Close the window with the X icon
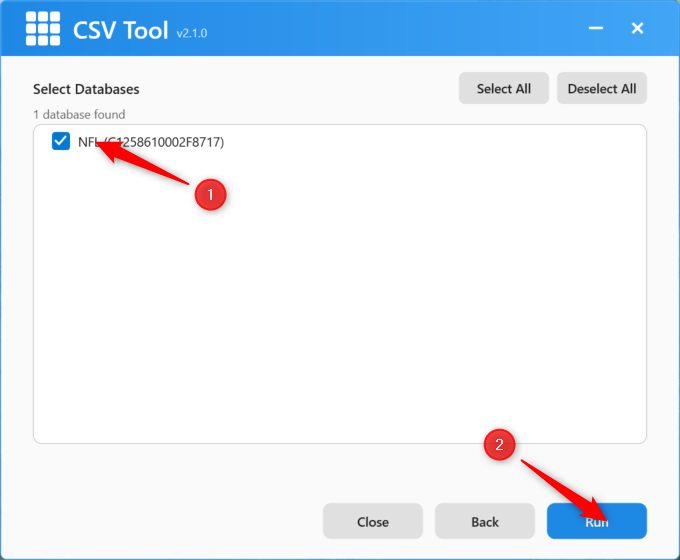680x560 pixels. point(637,29)
